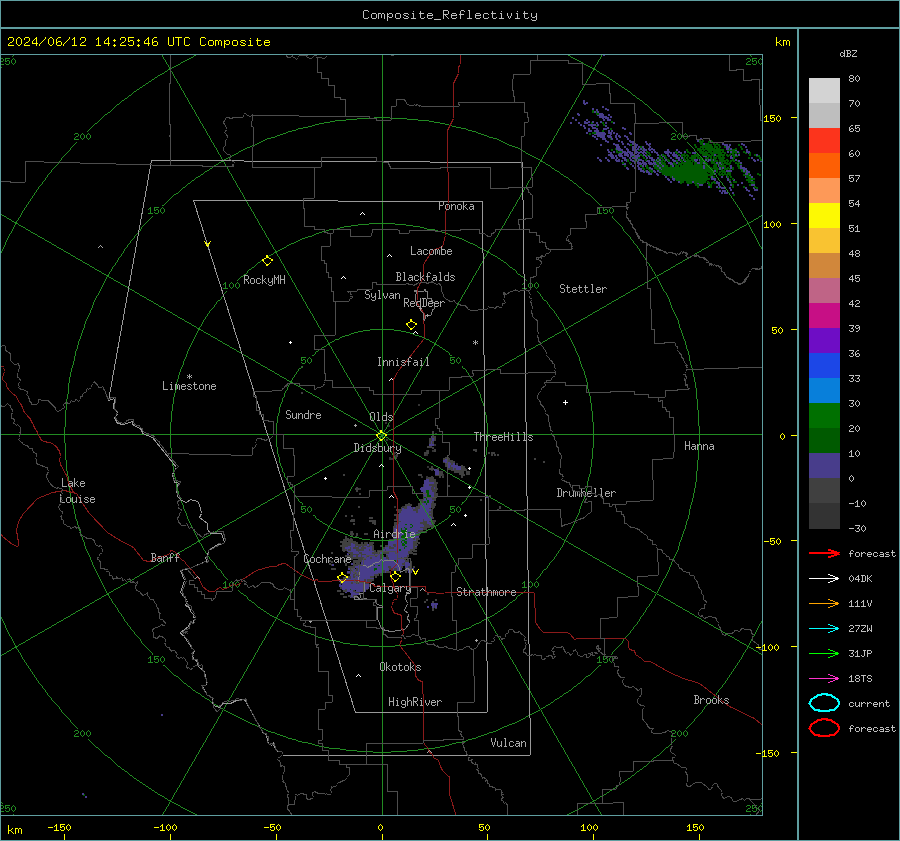Click the Limestone label
The width and height of the screenshot is (900, 841).
pos(189,386)
